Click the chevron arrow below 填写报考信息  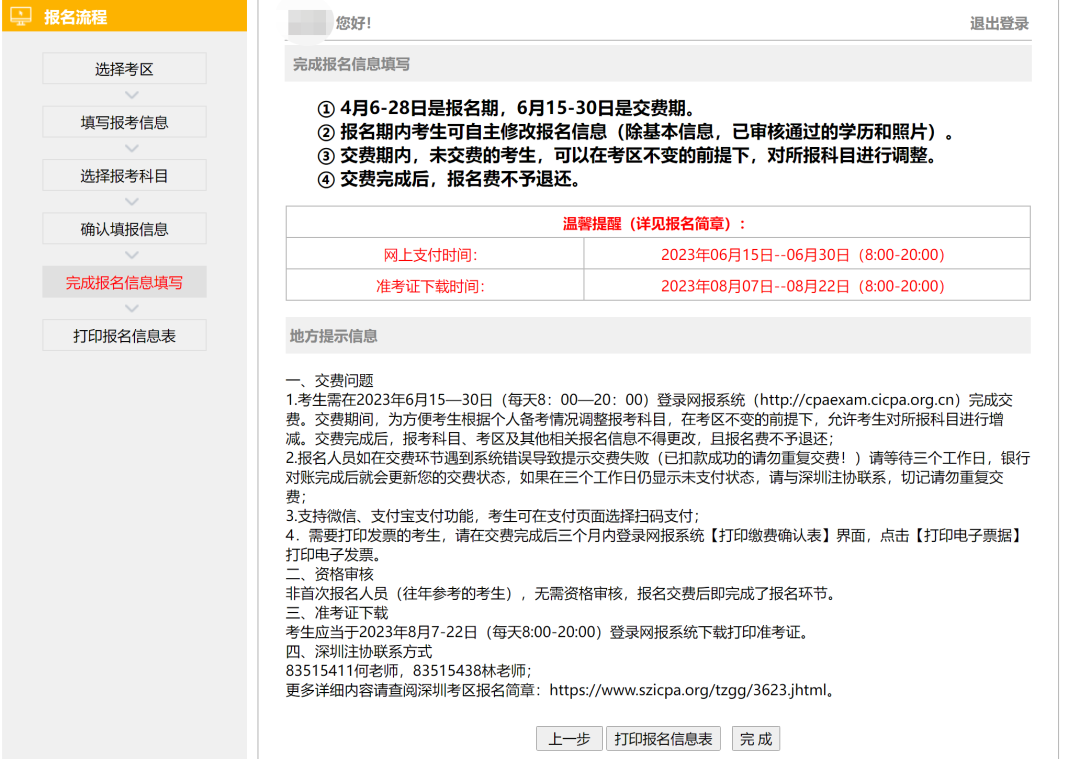[x=132, y=148]
